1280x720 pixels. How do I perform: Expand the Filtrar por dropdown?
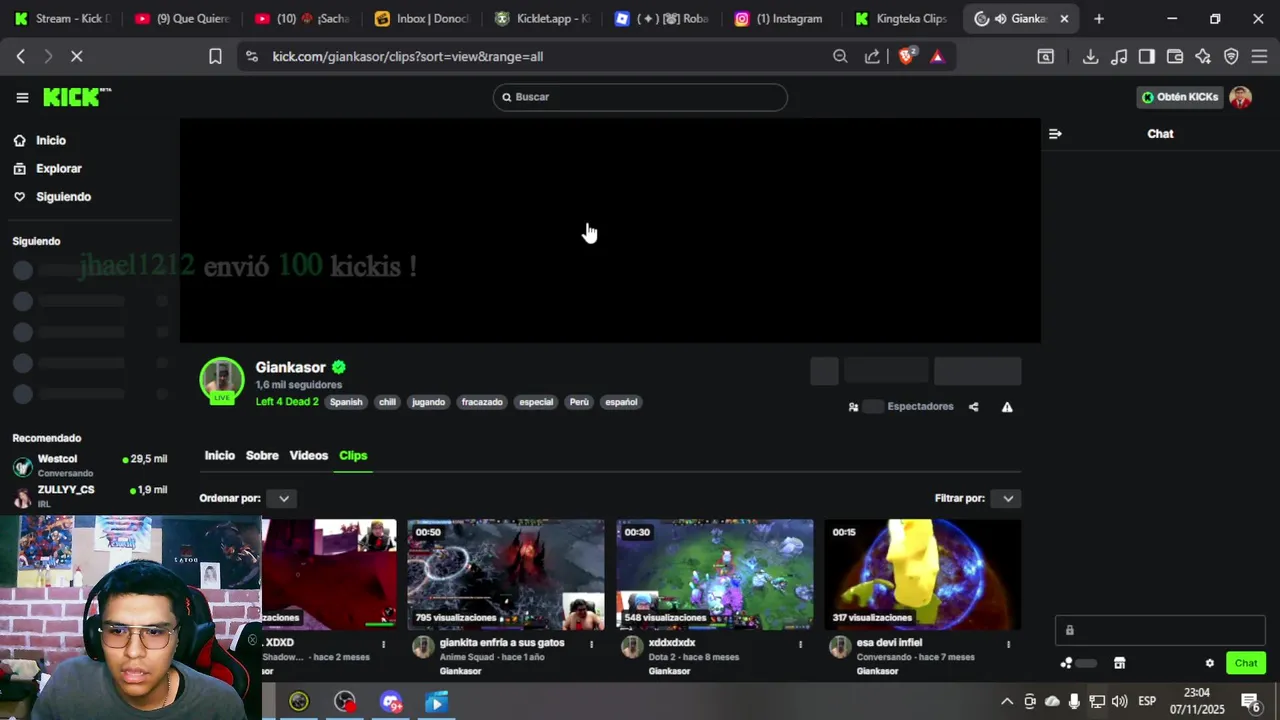[x=1007, y=498]
